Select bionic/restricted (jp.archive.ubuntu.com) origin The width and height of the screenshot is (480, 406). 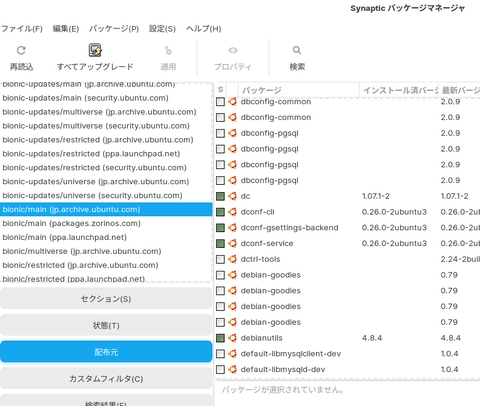click(106, 265)
